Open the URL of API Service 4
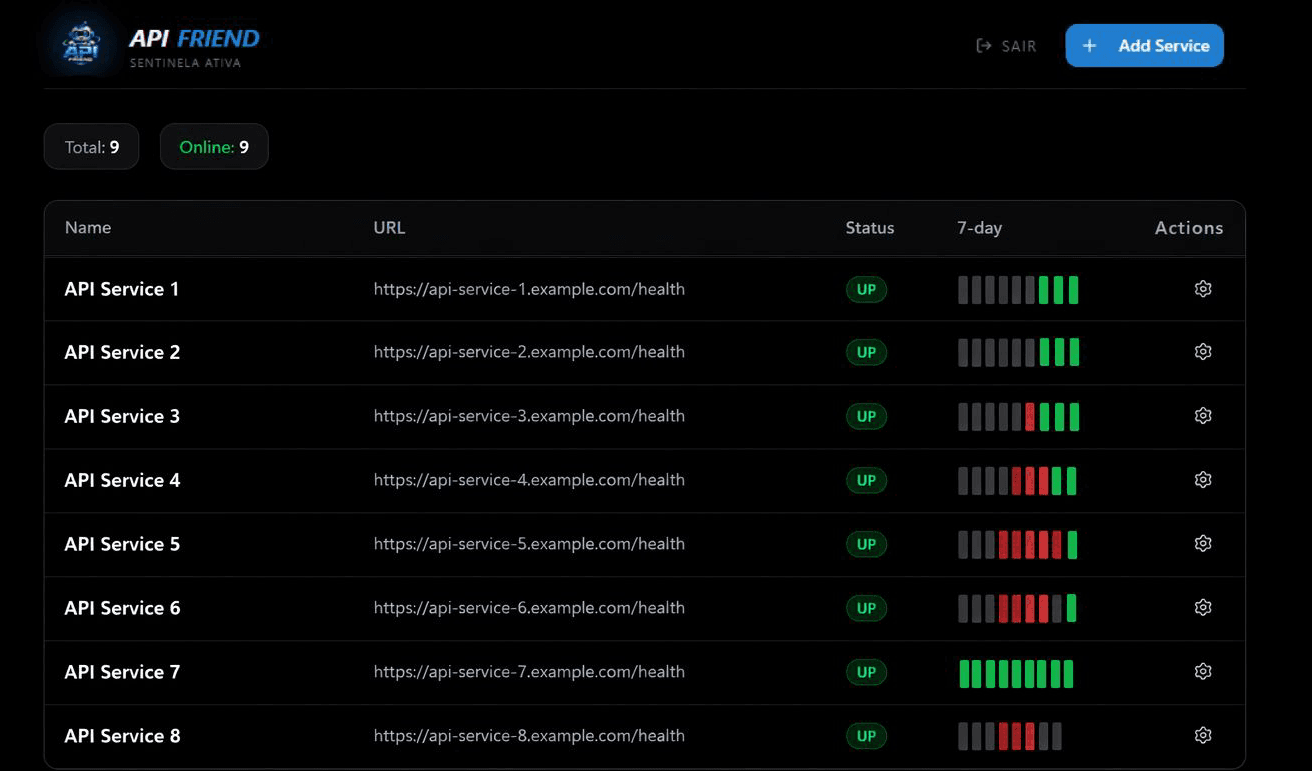1312x771 pixels. click(528, 480)
